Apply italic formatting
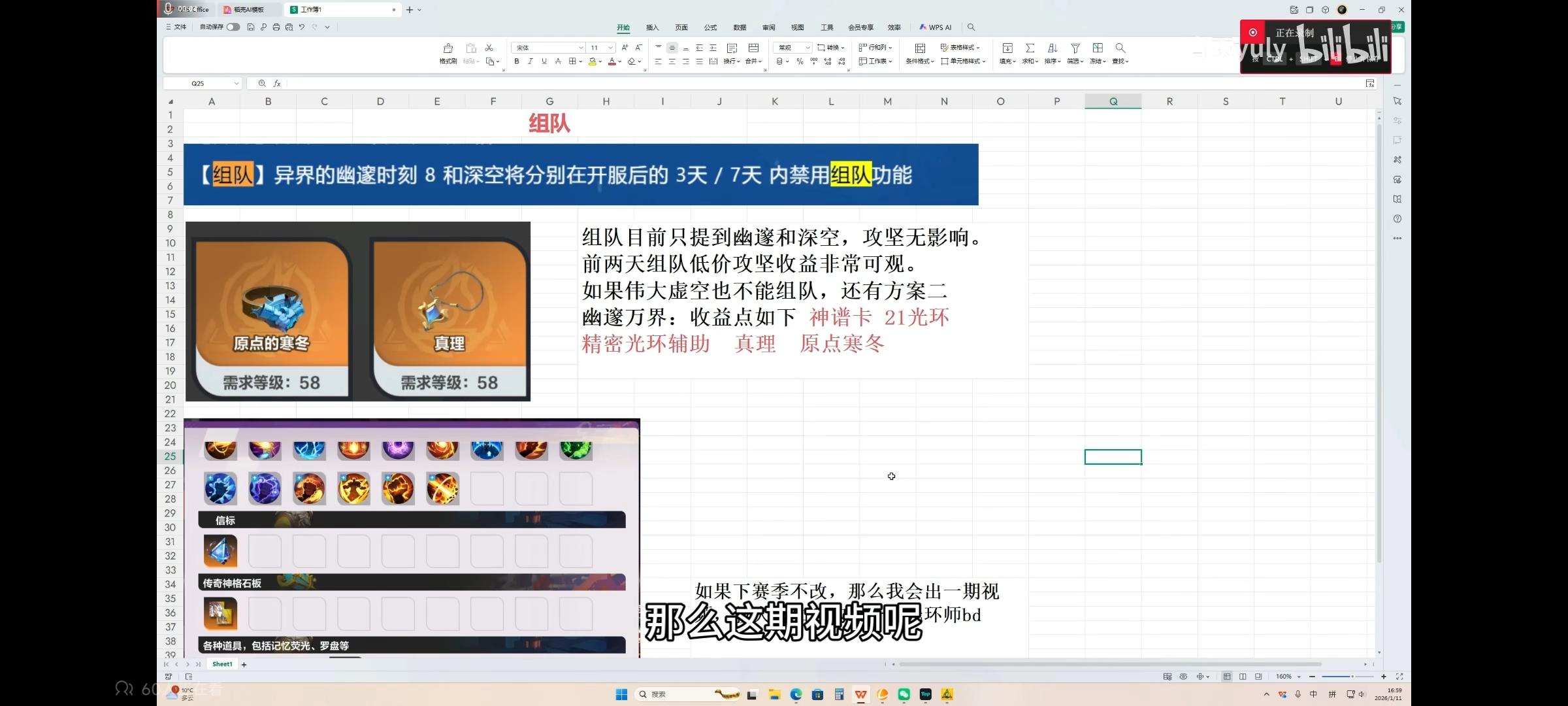 point(530,61)
